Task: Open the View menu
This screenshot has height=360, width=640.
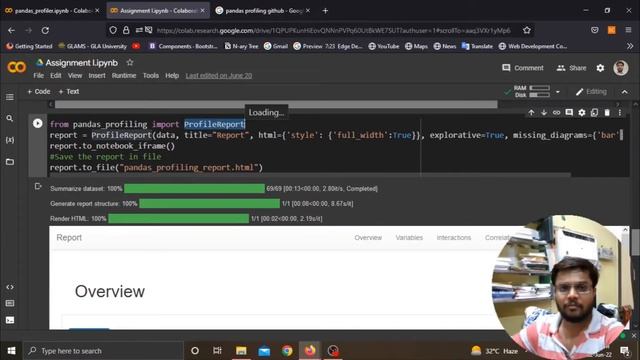Action: pos(75,76)
